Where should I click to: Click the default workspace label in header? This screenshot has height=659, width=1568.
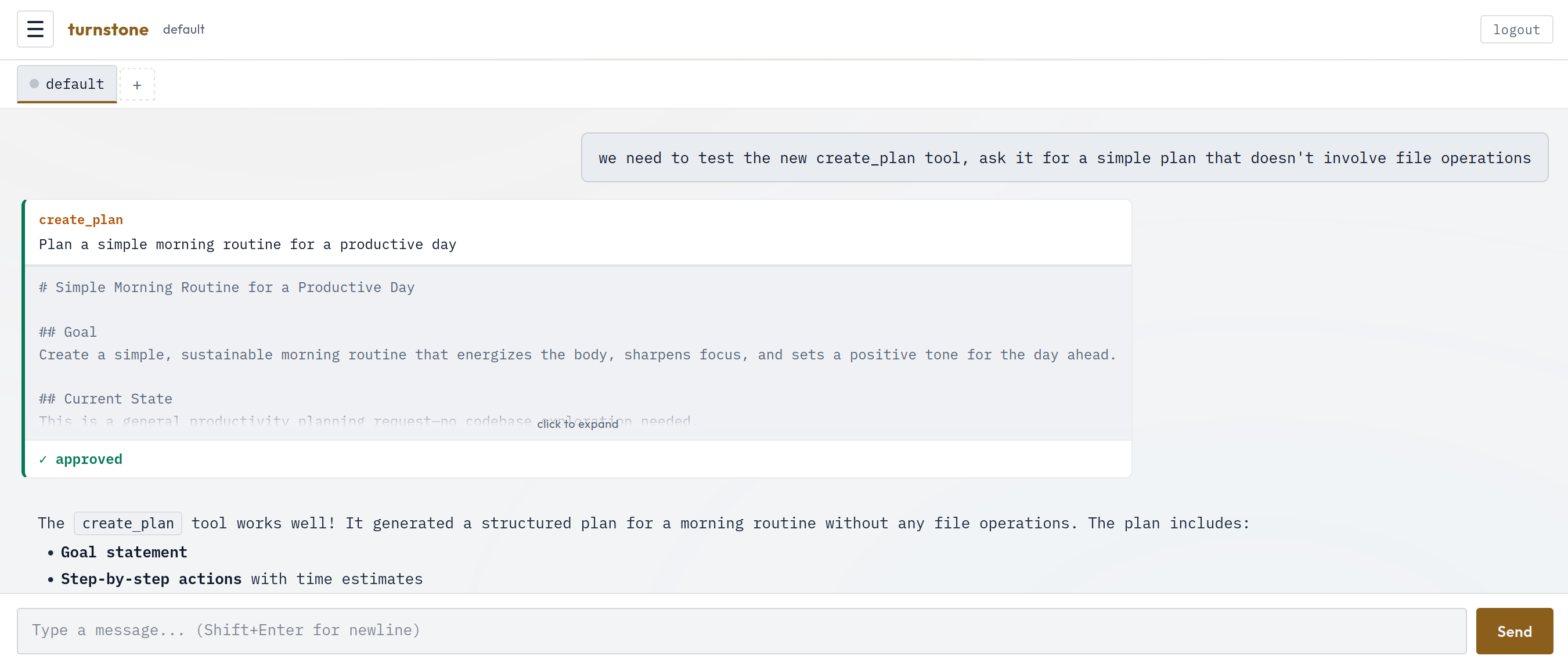[x=183, y=29]
